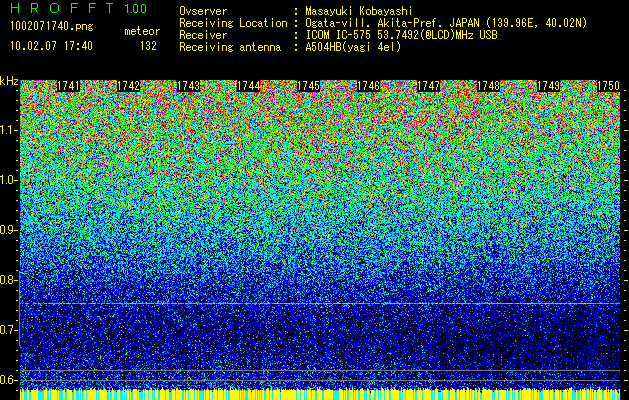Viewport: 629px width, 400px height.
Task: Click the Ogata-vill. Akita-Pref. JAPAN location text
Action: [x=446, y=23]
